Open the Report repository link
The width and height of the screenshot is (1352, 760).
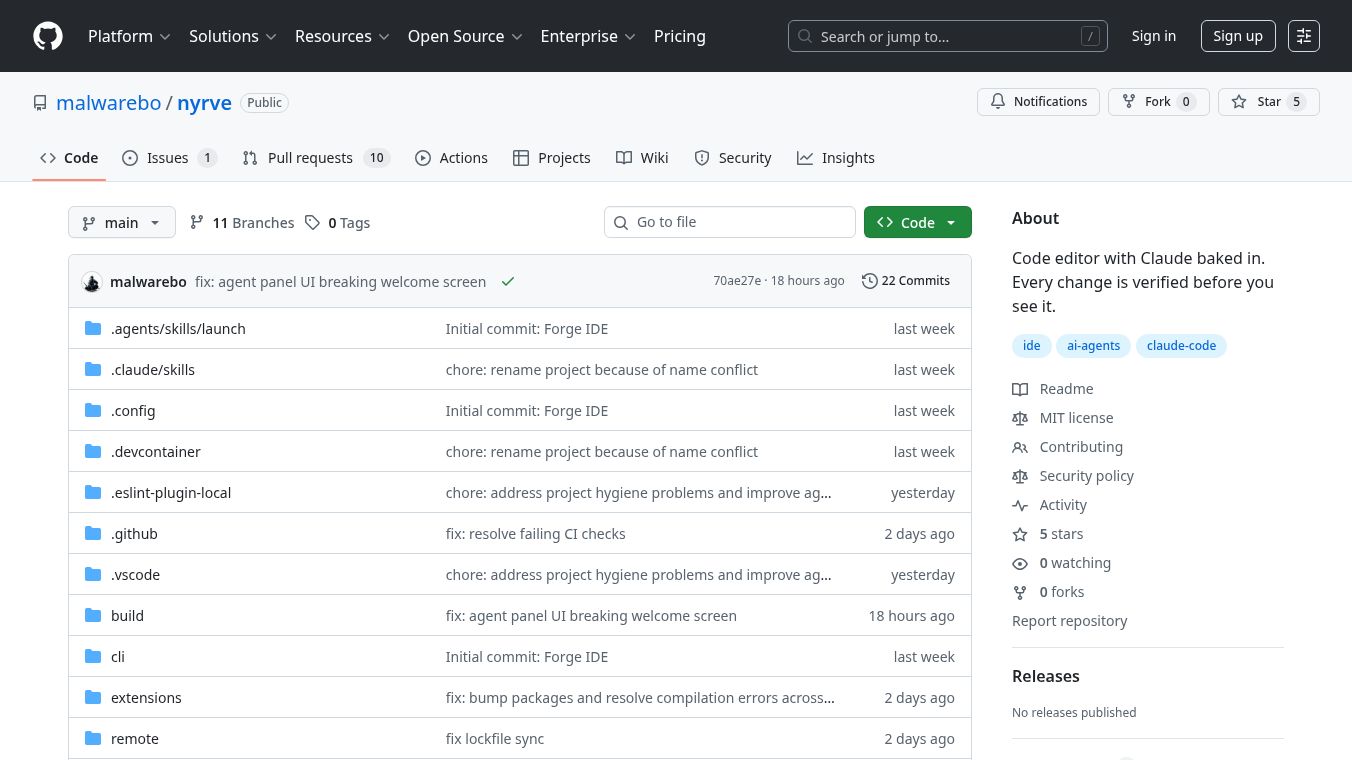coord(1069,621)
